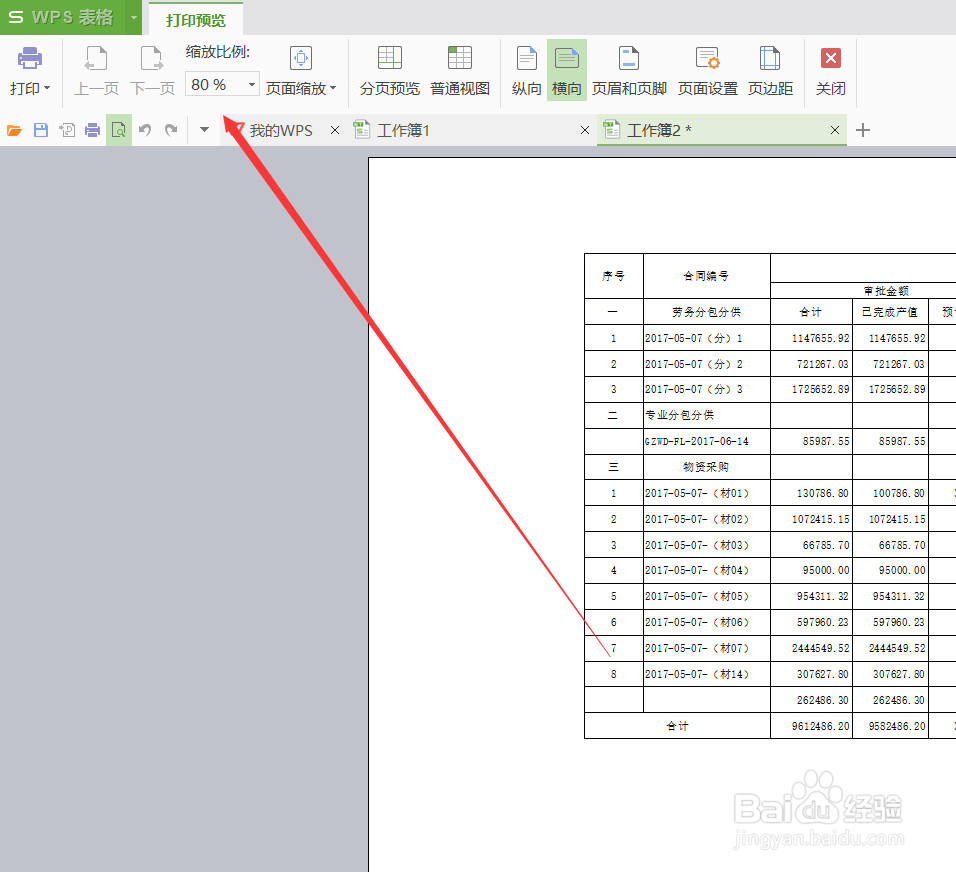
Task: Open the page zoom (页面缩放) menu
Action: 301,71
